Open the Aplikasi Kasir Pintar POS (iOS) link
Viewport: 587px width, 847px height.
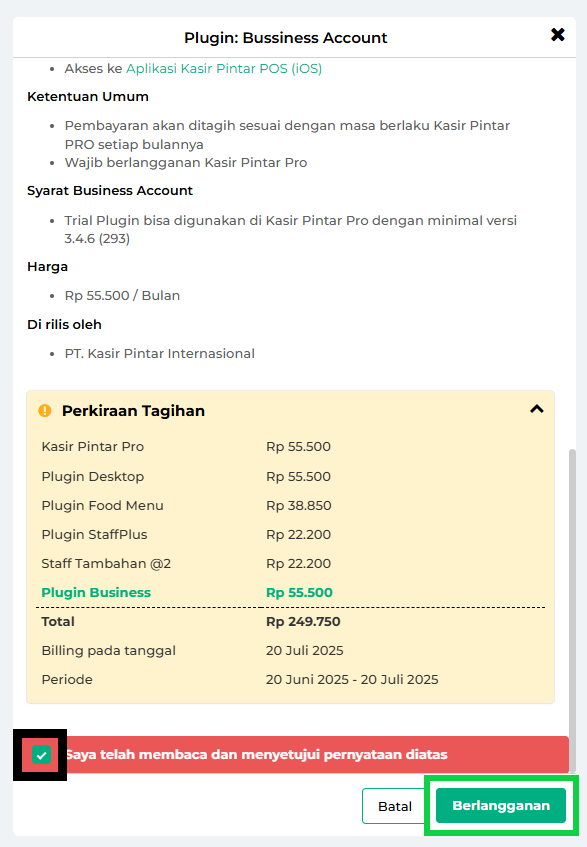tap(224, 69)
